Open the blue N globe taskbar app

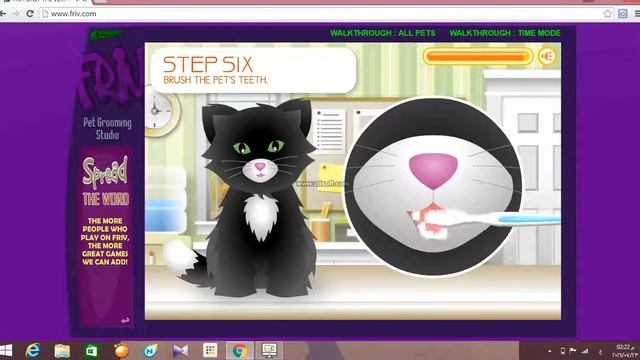(151, 351)
